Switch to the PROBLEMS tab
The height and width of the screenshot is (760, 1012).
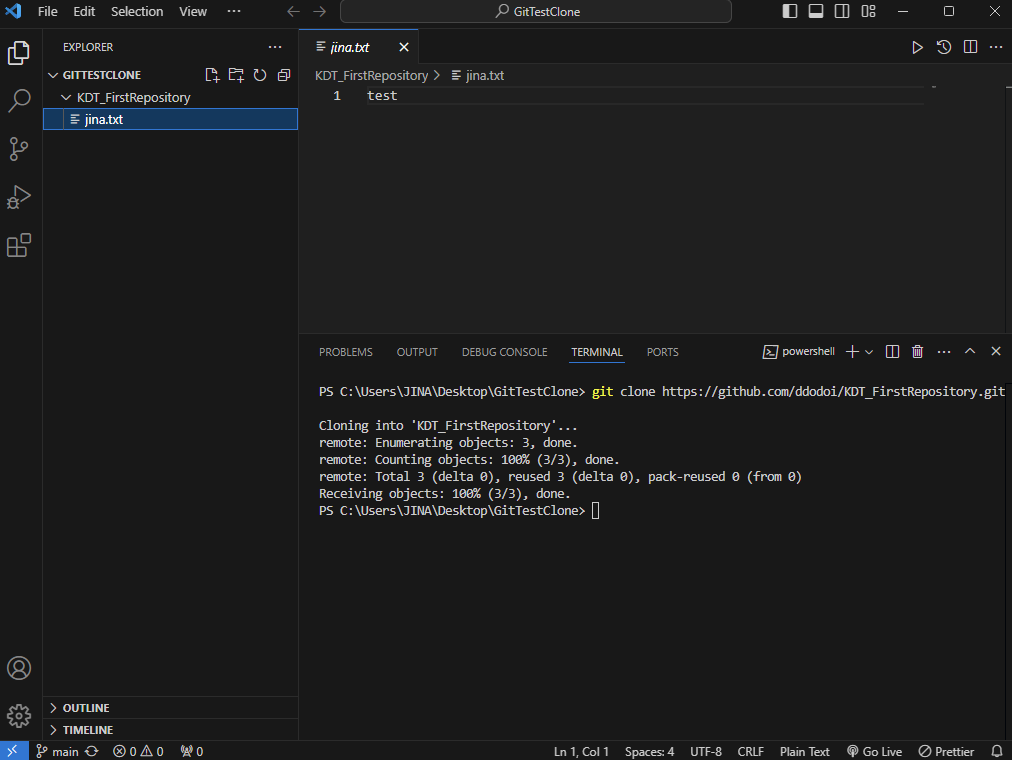(345, 352)
